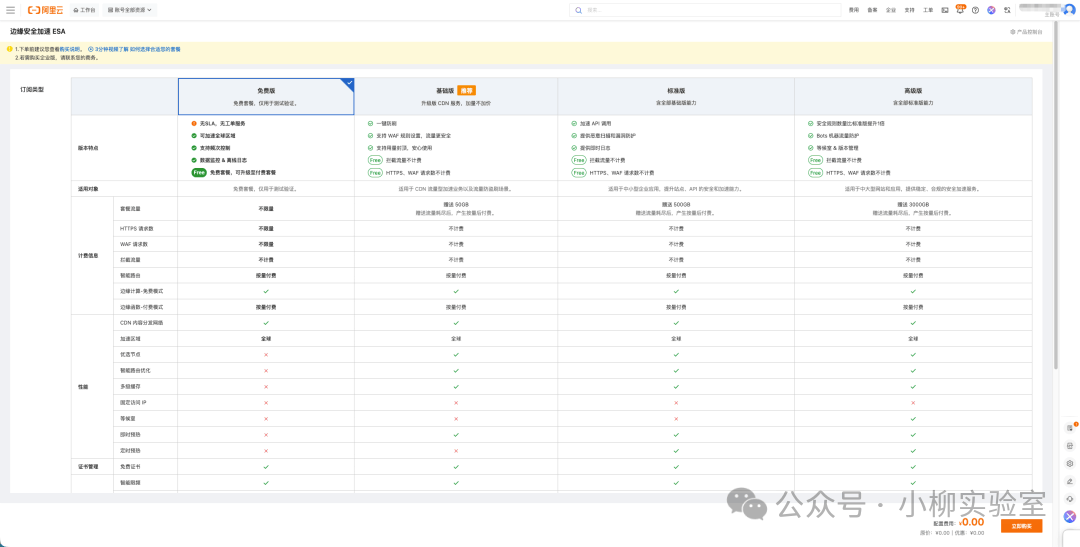The height and width of the screenshot is (547, 1080).
Task: Select the 免费版 subscription plan
Action: [265, 96]
